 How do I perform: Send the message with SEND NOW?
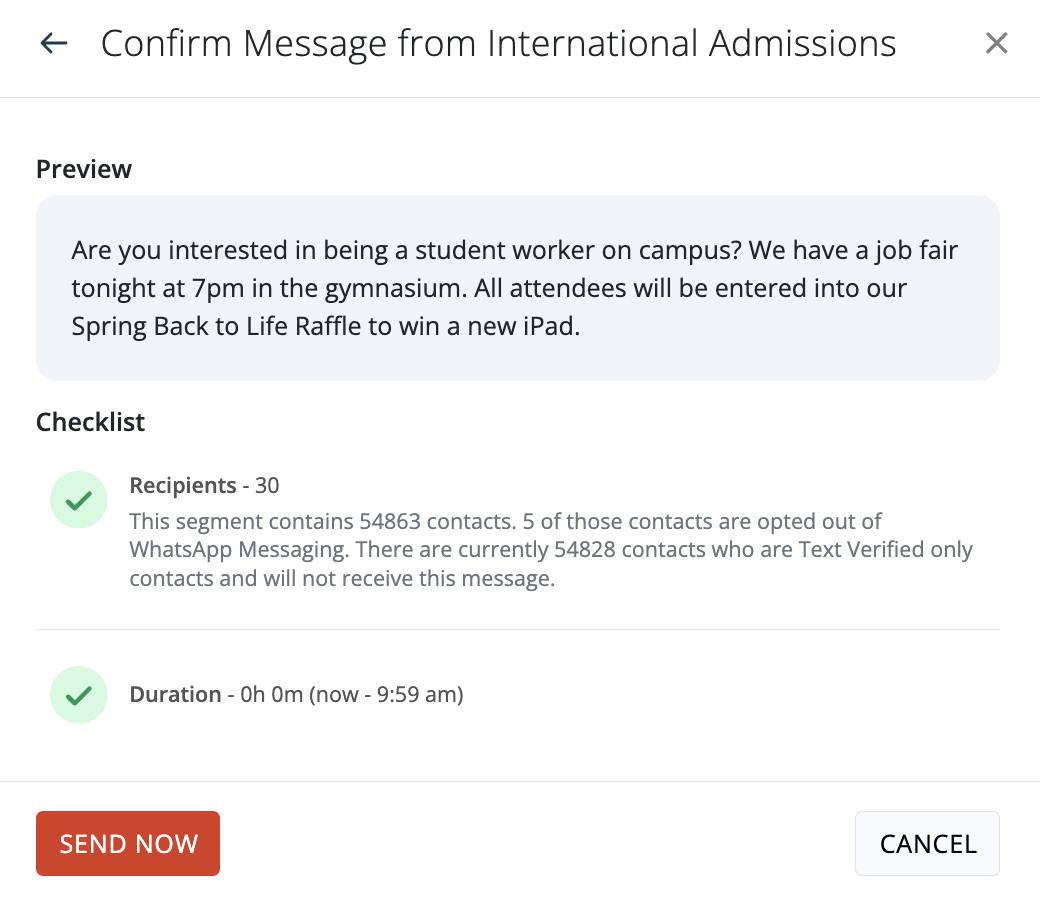(128, 844)
